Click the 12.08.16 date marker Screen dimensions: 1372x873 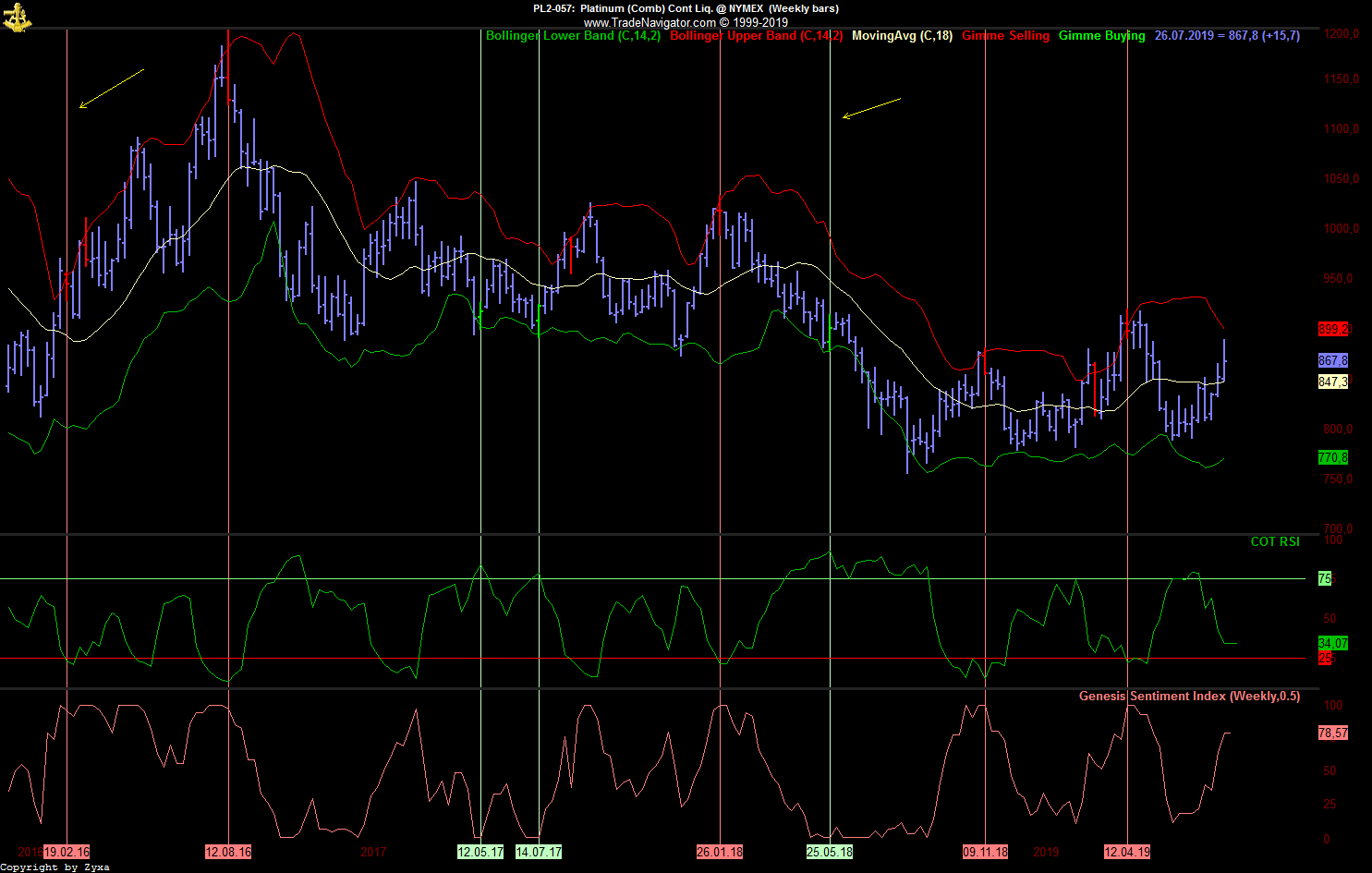click(228, 852)
